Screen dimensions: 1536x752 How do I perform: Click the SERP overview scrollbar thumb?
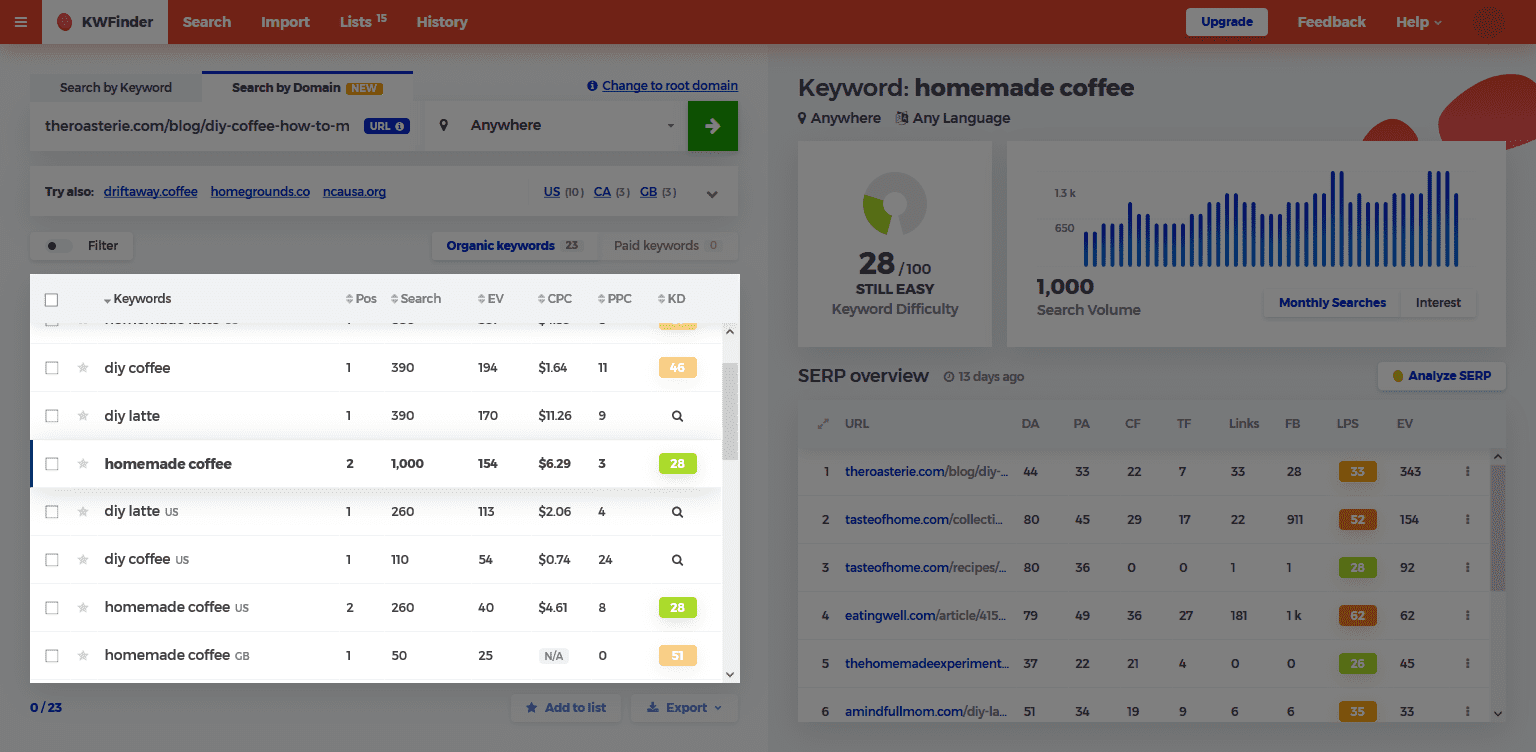(1497, 528)
